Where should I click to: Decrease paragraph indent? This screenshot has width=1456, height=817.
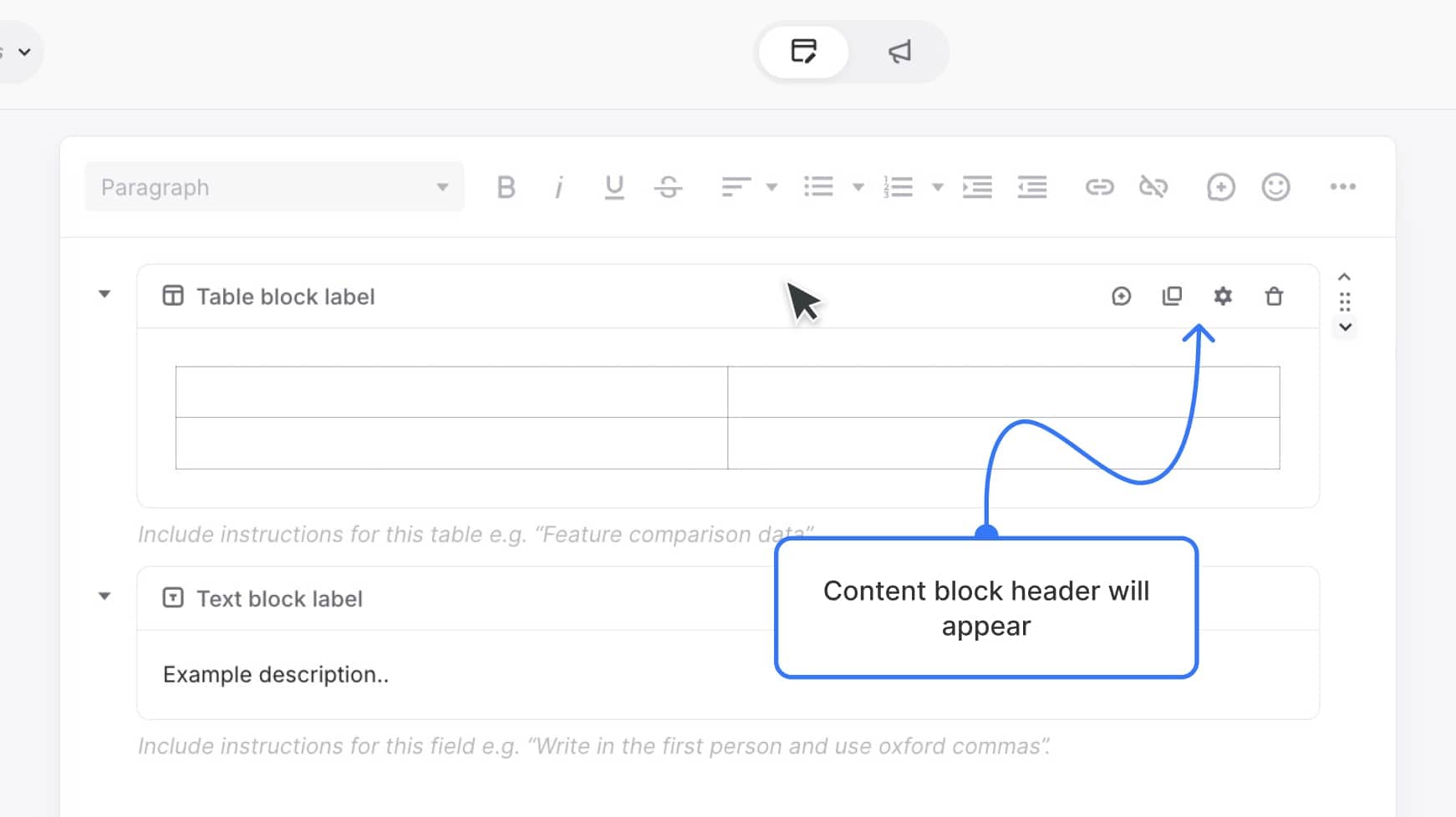coord(1032,187)
